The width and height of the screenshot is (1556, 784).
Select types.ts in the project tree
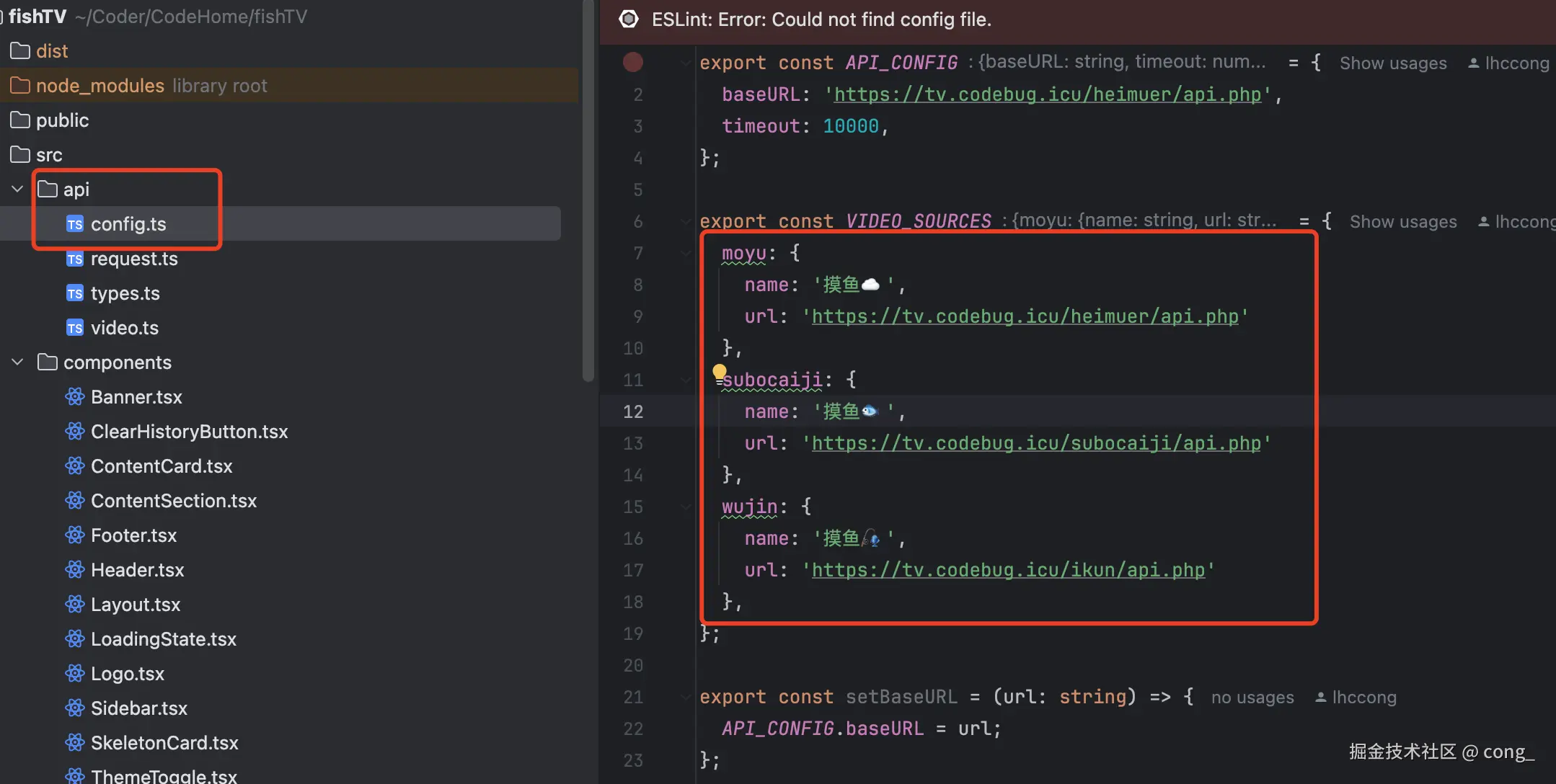click(x=125, y=293)
